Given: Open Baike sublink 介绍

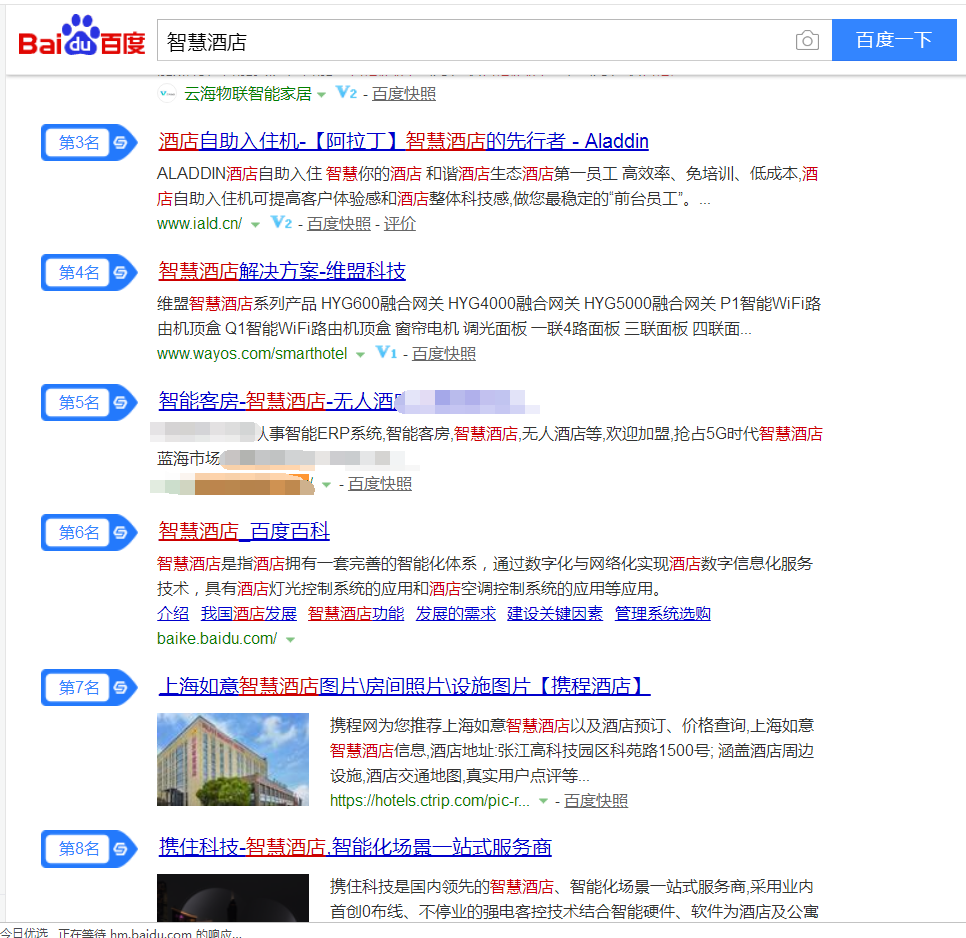Looking at the screenshot, I should coord(173,613).
